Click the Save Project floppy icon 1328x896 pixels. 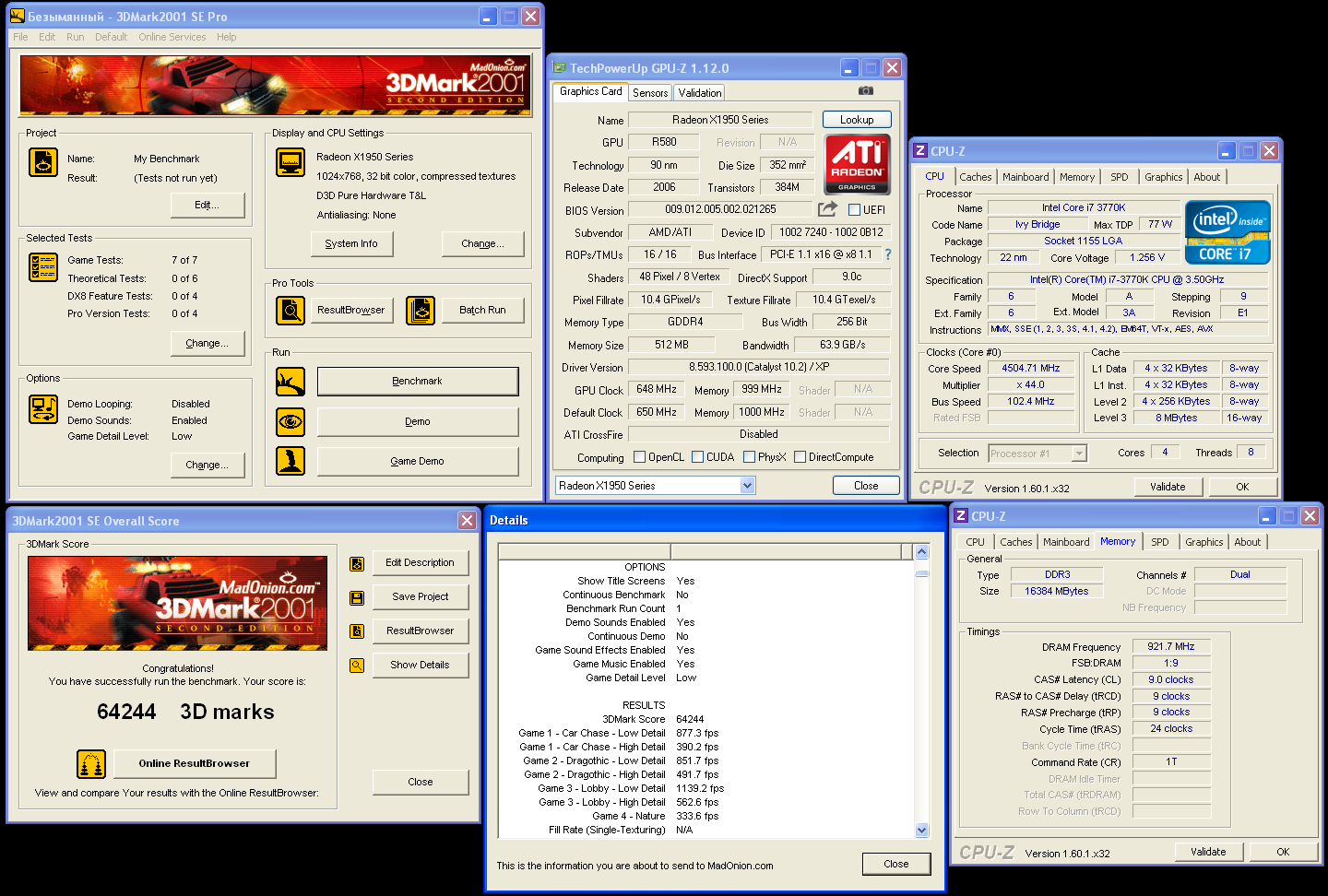pos(357,598)
